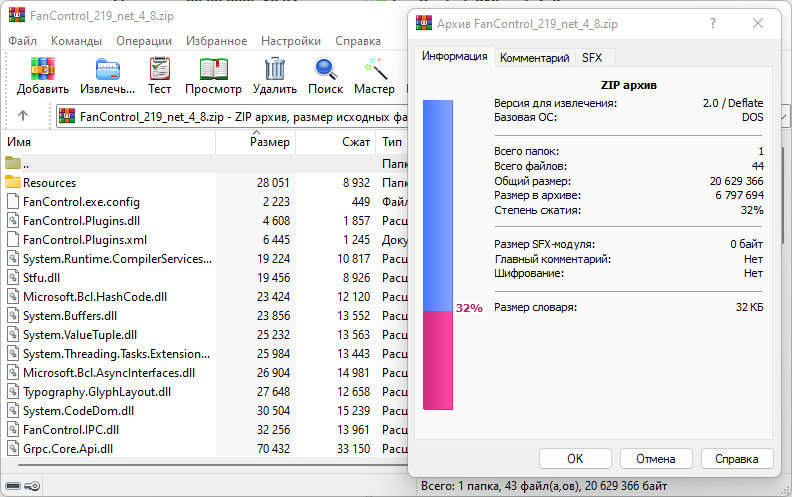Click the FanControl.IPC.dll file icon

13,429
